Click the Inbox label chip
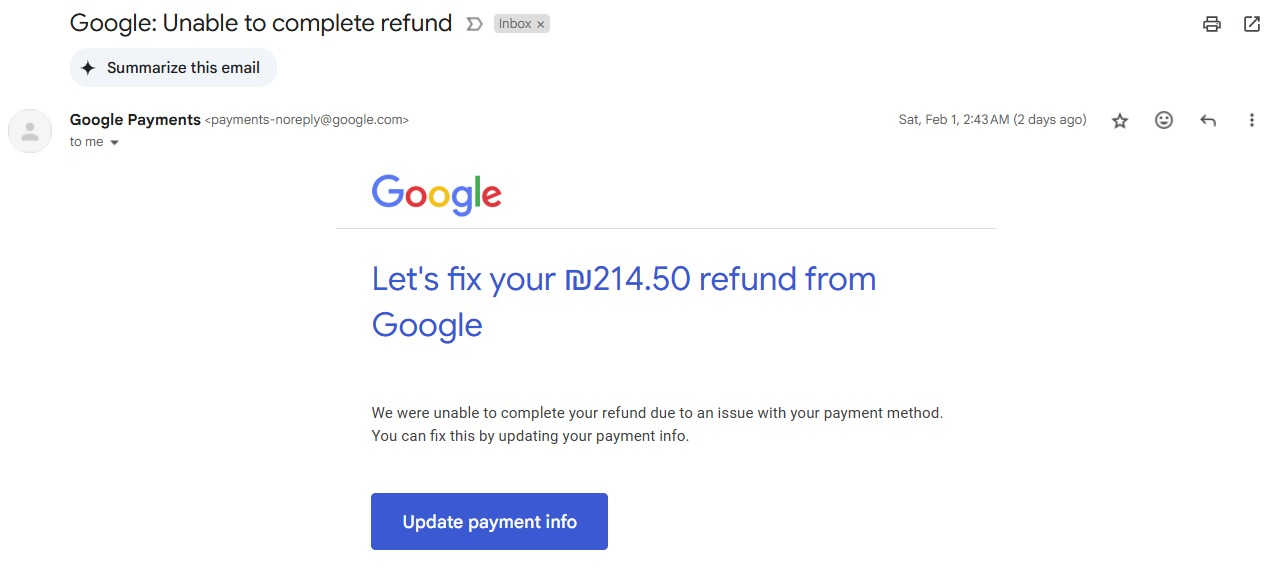 pyautogui.click(x=515, y=24)
